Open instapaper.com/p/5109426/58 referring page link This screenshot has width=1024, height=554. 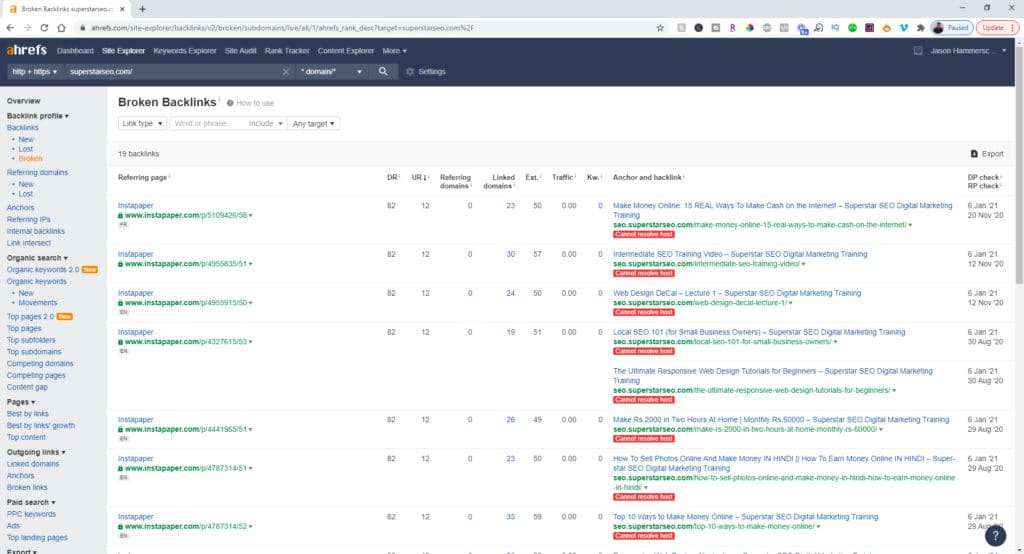point(186,216)
